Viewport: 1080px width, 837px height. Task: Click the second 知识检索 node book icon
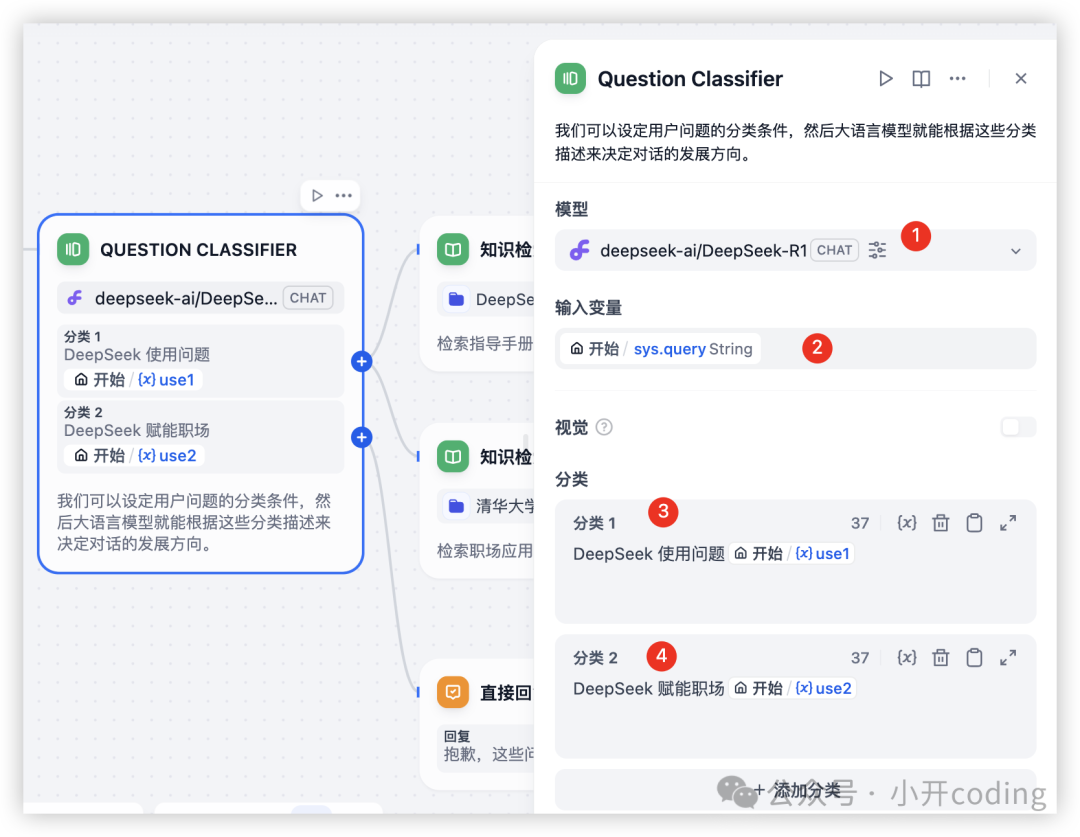pyautogui.click(x=453, y=457)
